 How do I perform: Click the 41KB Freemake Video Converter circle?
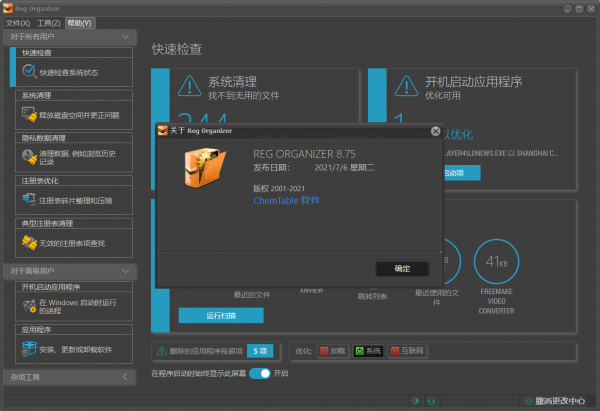pos(496,261)
